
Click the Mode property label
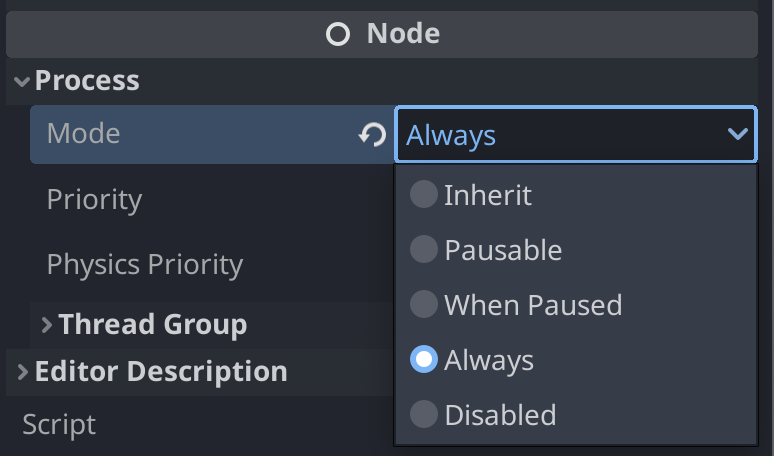click(x=83, y=134)
